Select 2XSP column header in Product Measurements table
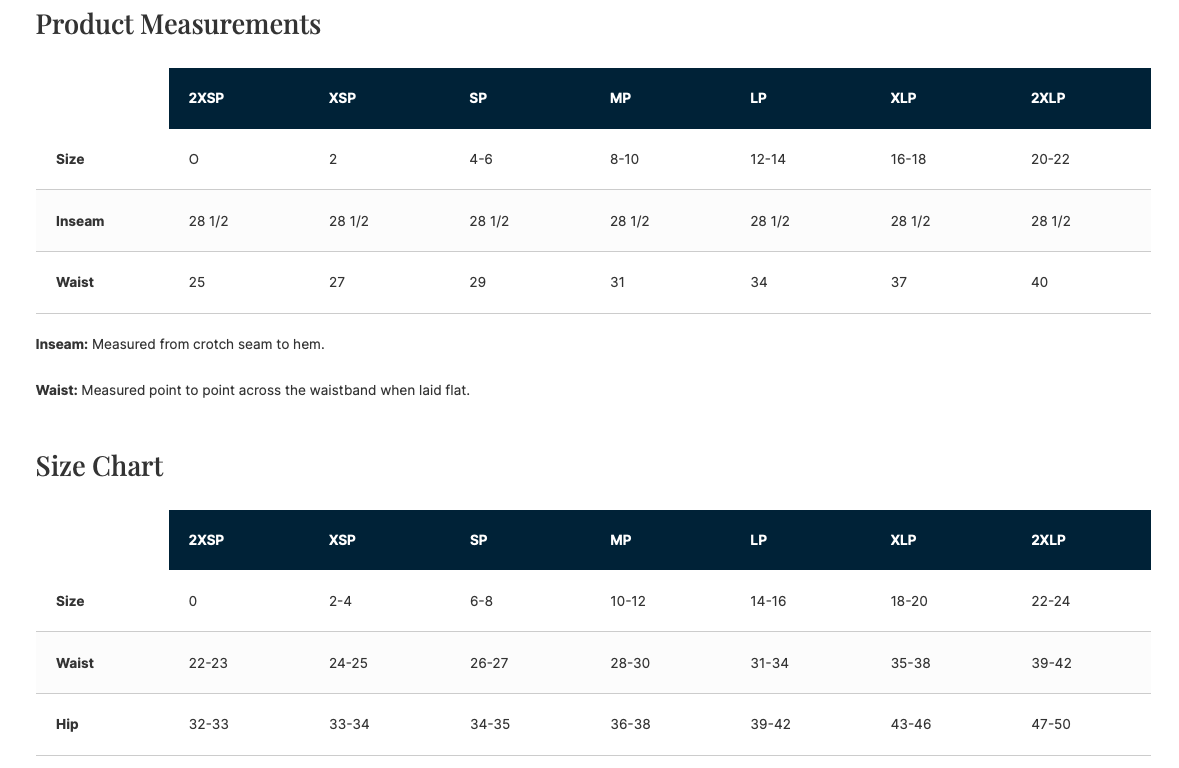This screenshot has height=768, width=1179. [x=206, y=98]
